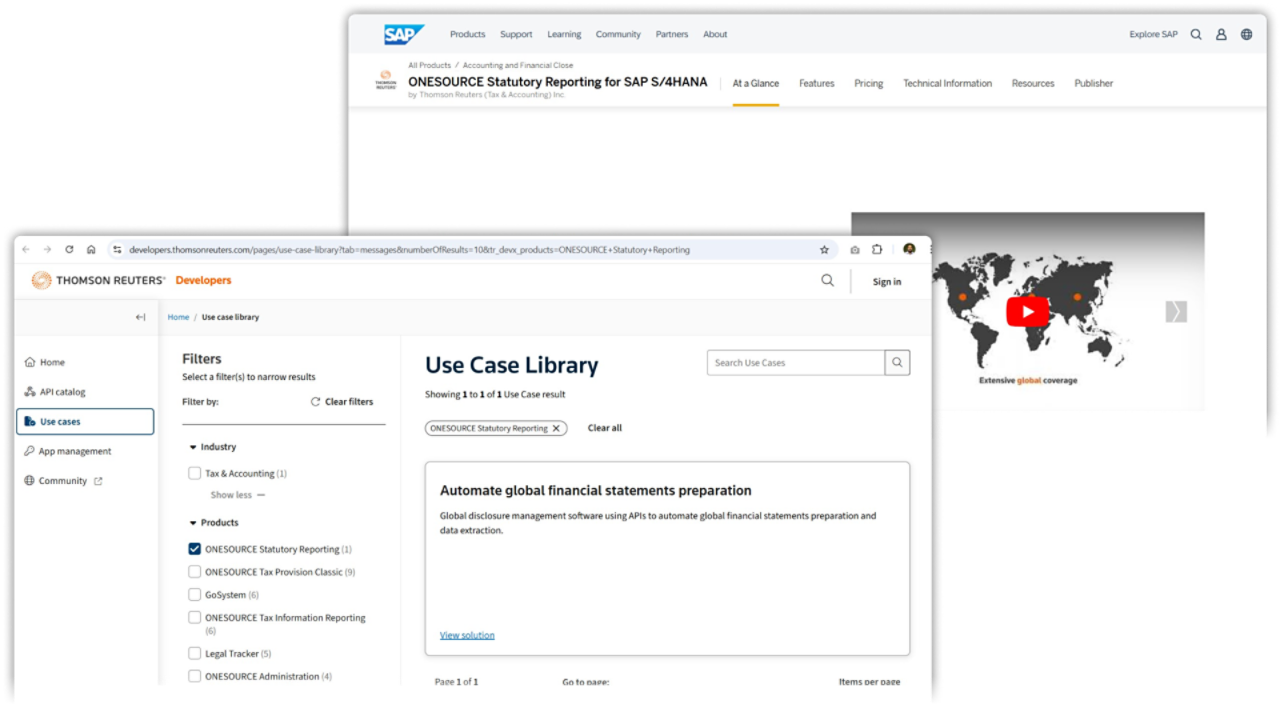The image size is (1280, 720).
Task: Click the SAP logo
Action: (404, 35)
